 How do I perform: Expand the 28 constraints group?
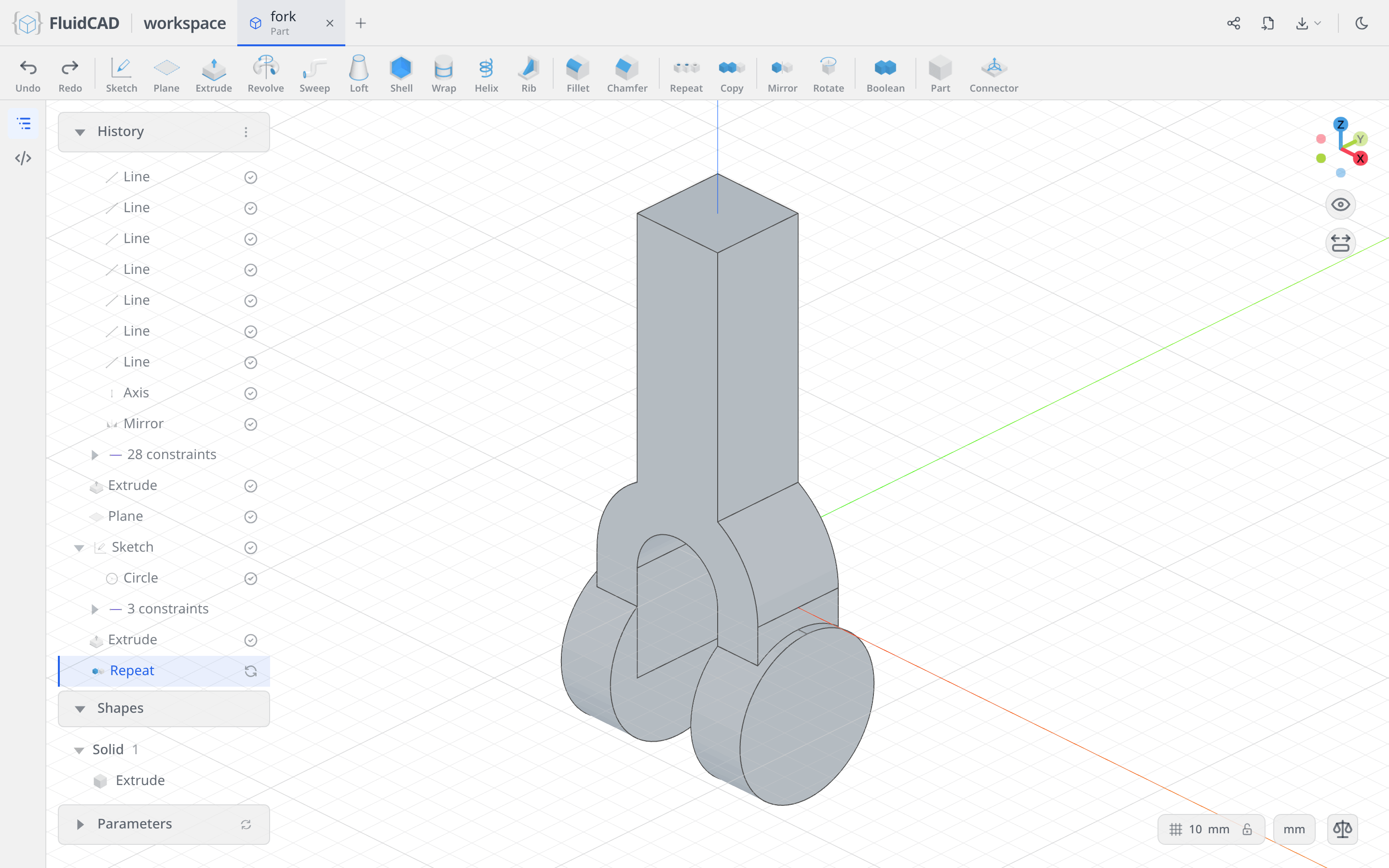click(x=95, y=455)
